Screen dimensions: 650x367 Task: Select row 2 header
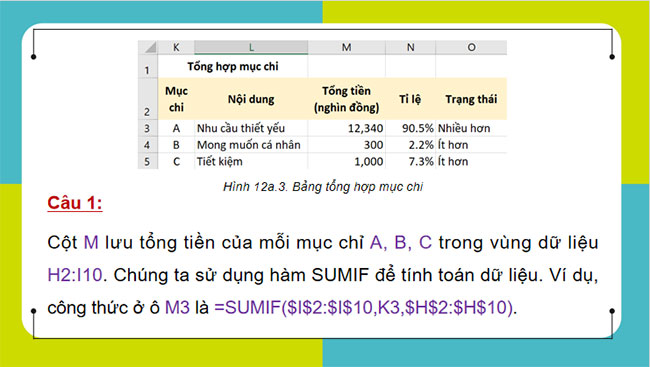click(x=148, y=99)
